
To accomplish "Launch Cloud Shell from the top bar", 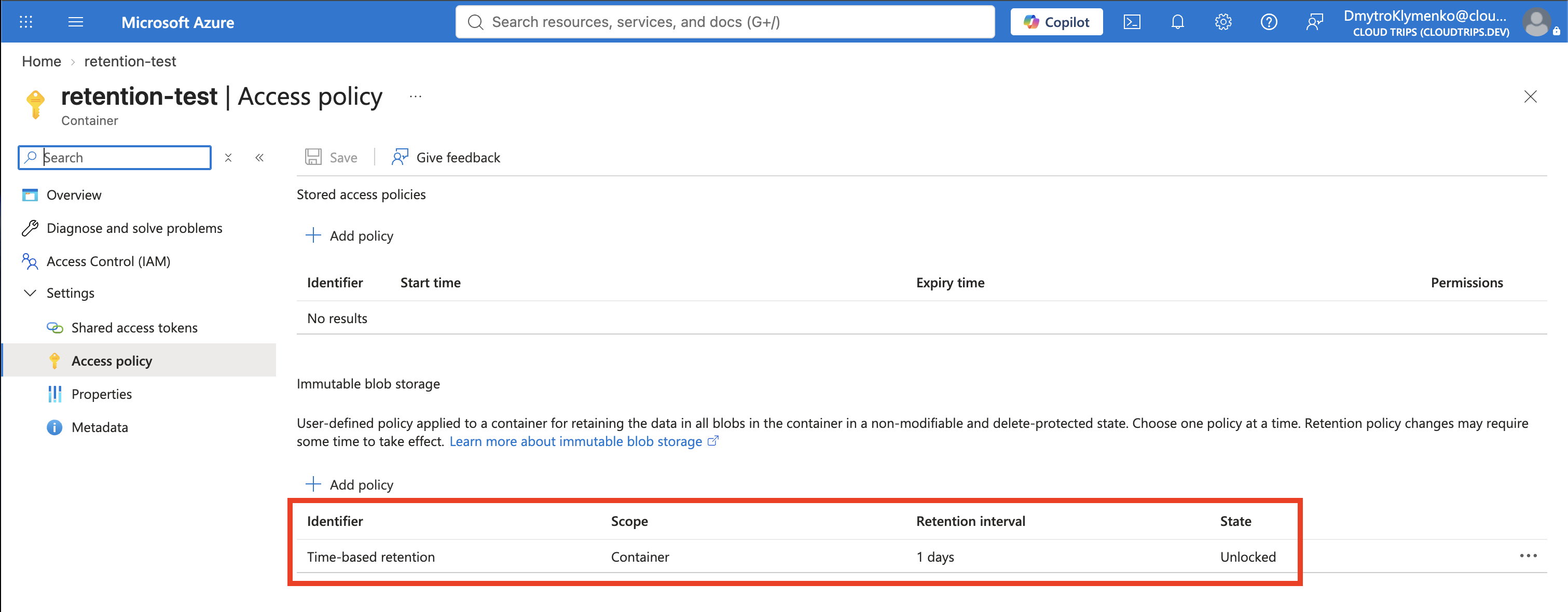I will (x=1132, y=22).
